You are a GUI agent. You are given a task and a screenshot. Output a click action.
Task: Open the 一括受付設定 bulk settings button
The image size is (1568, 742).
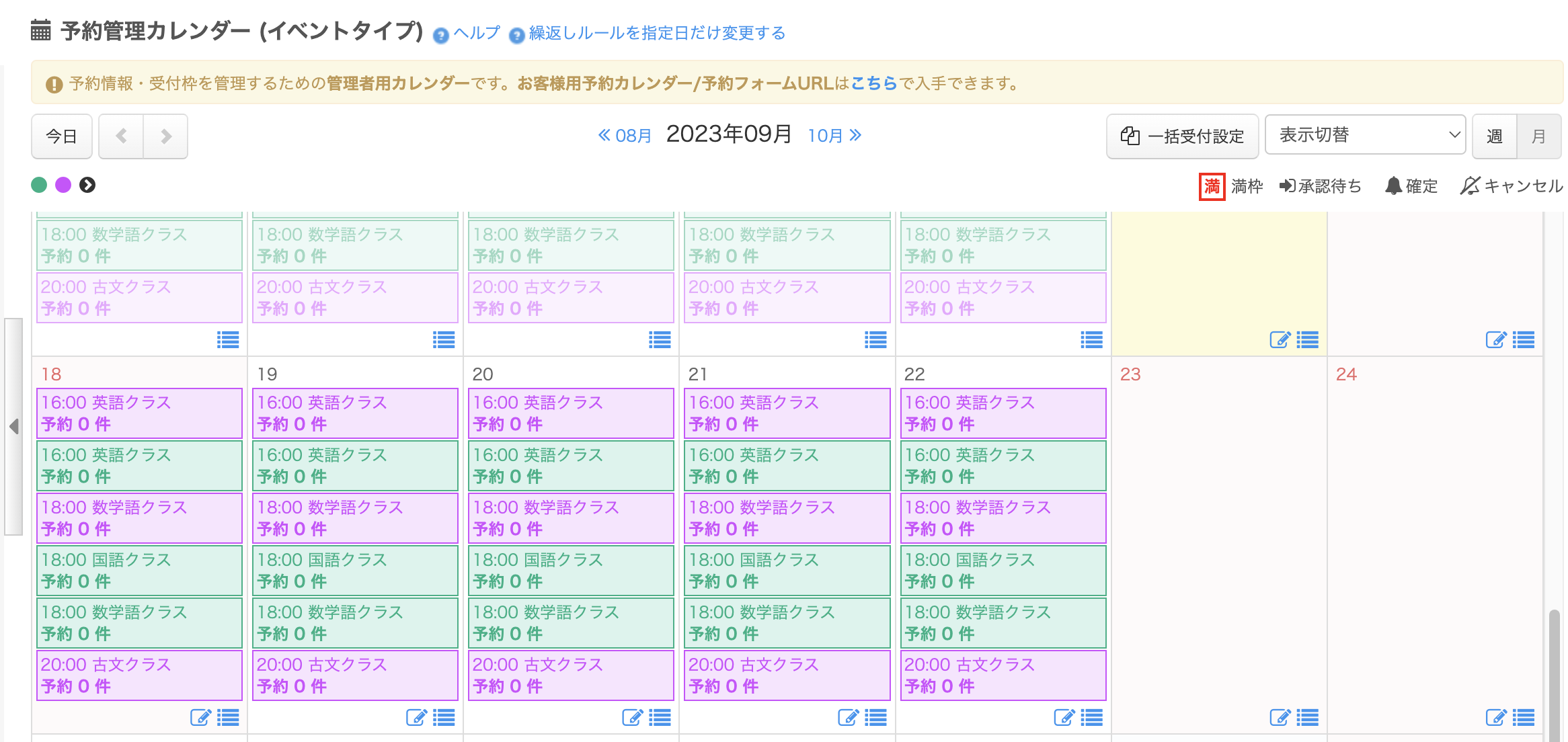(x=1182, y=136)
